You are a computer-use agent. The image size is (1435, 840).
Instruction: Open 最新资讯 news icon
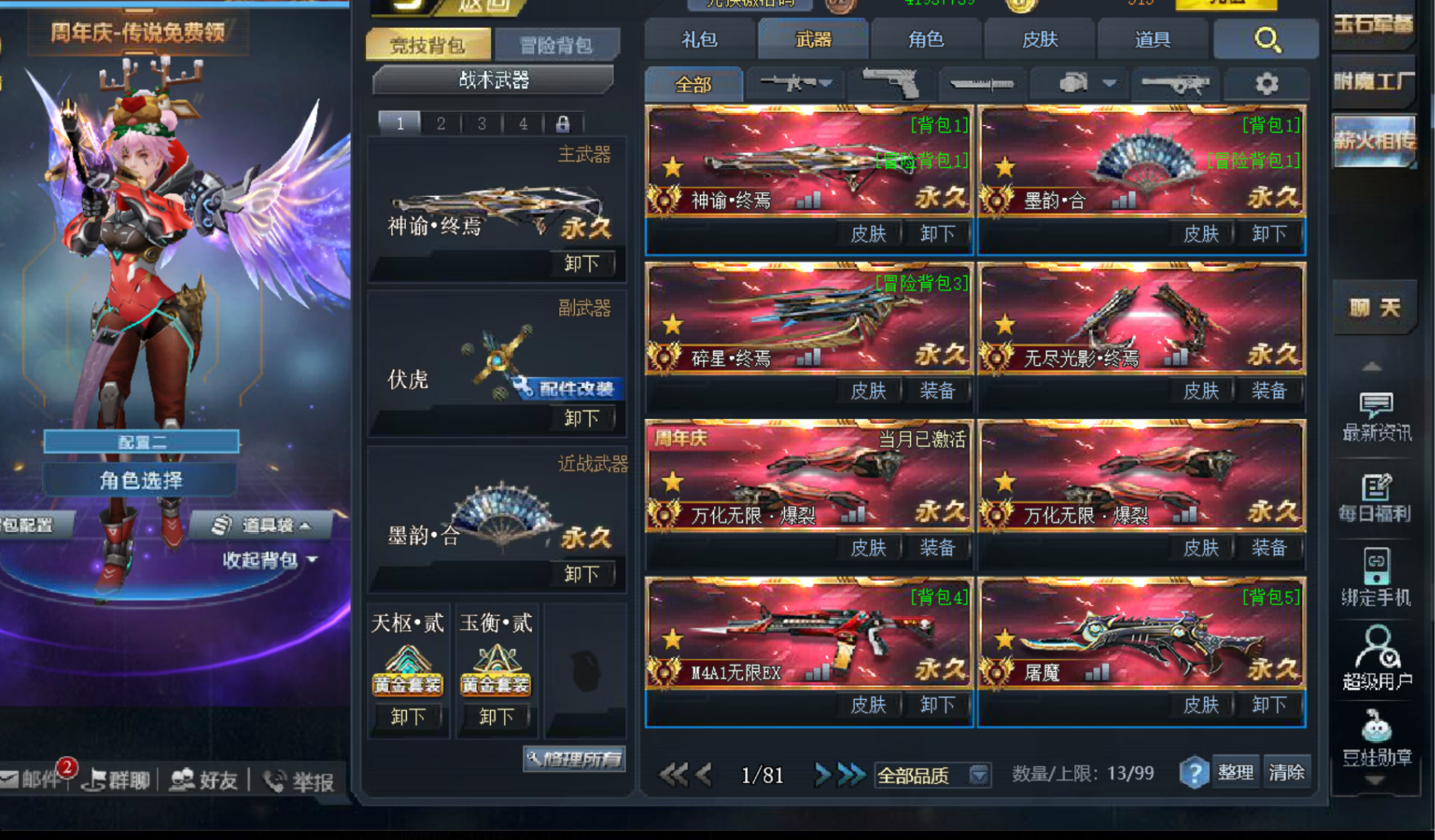[x=1376, y=417]
